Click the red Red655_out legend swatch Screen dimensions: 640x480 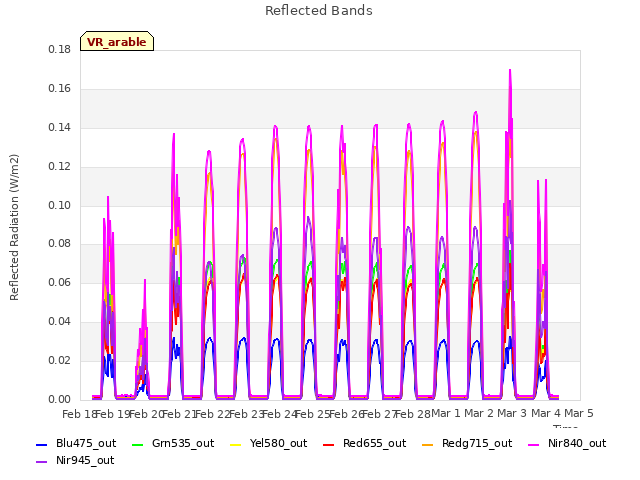pyautogui.click(x=329, y=444)
